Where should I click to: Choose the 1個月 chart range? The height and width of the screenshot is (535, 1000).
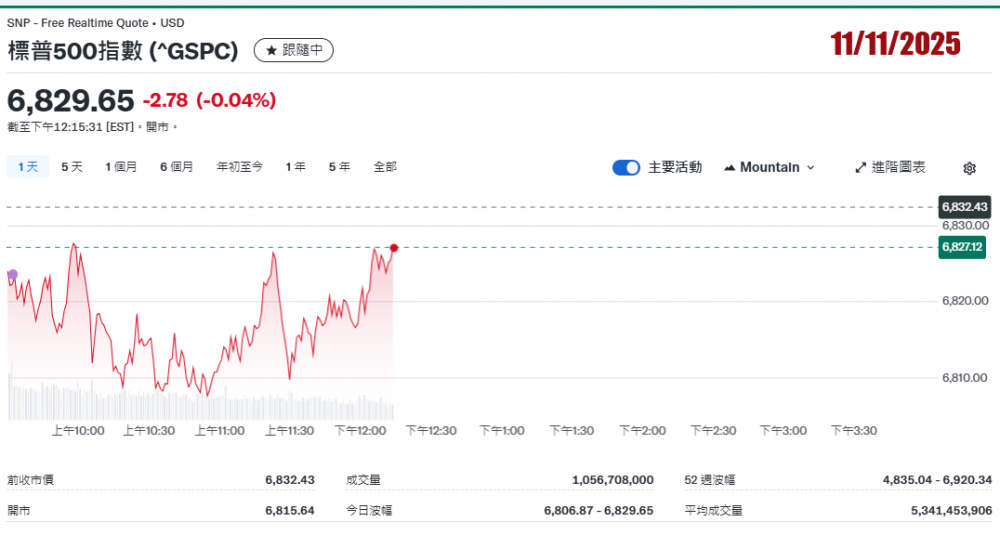click(121, 167)
